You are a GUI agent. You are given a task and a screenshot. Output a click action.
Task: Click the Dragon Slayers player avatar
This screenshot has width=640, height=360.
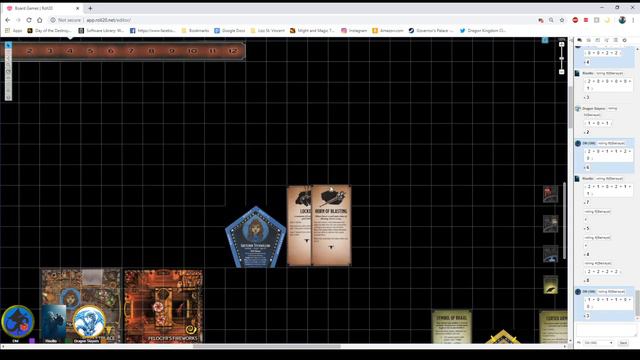89,322
